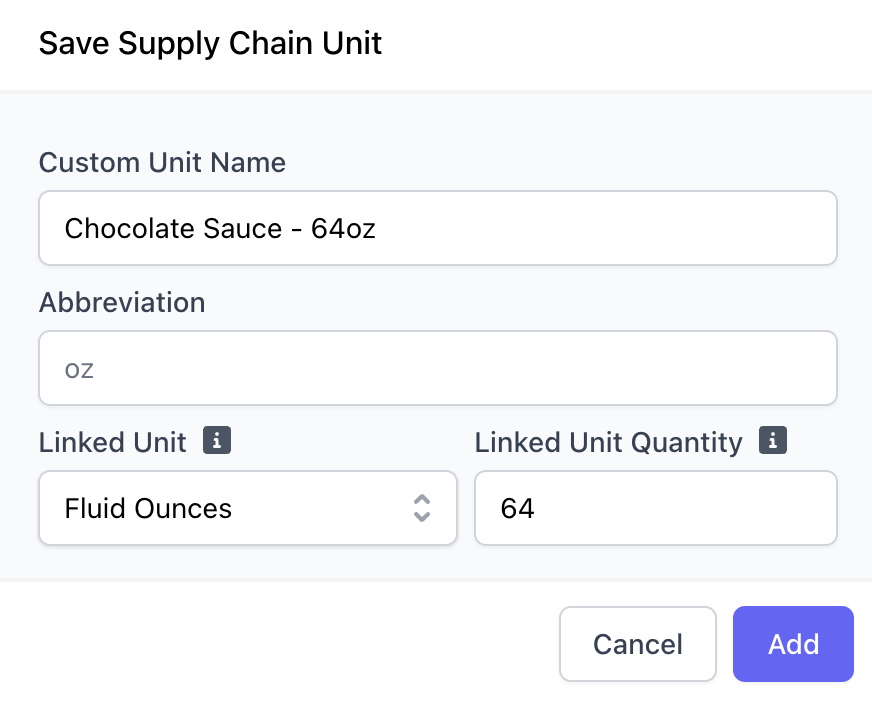Viewport: 872px width, 704px height.
Task: Click the Add button
Action: coord(793,644)
